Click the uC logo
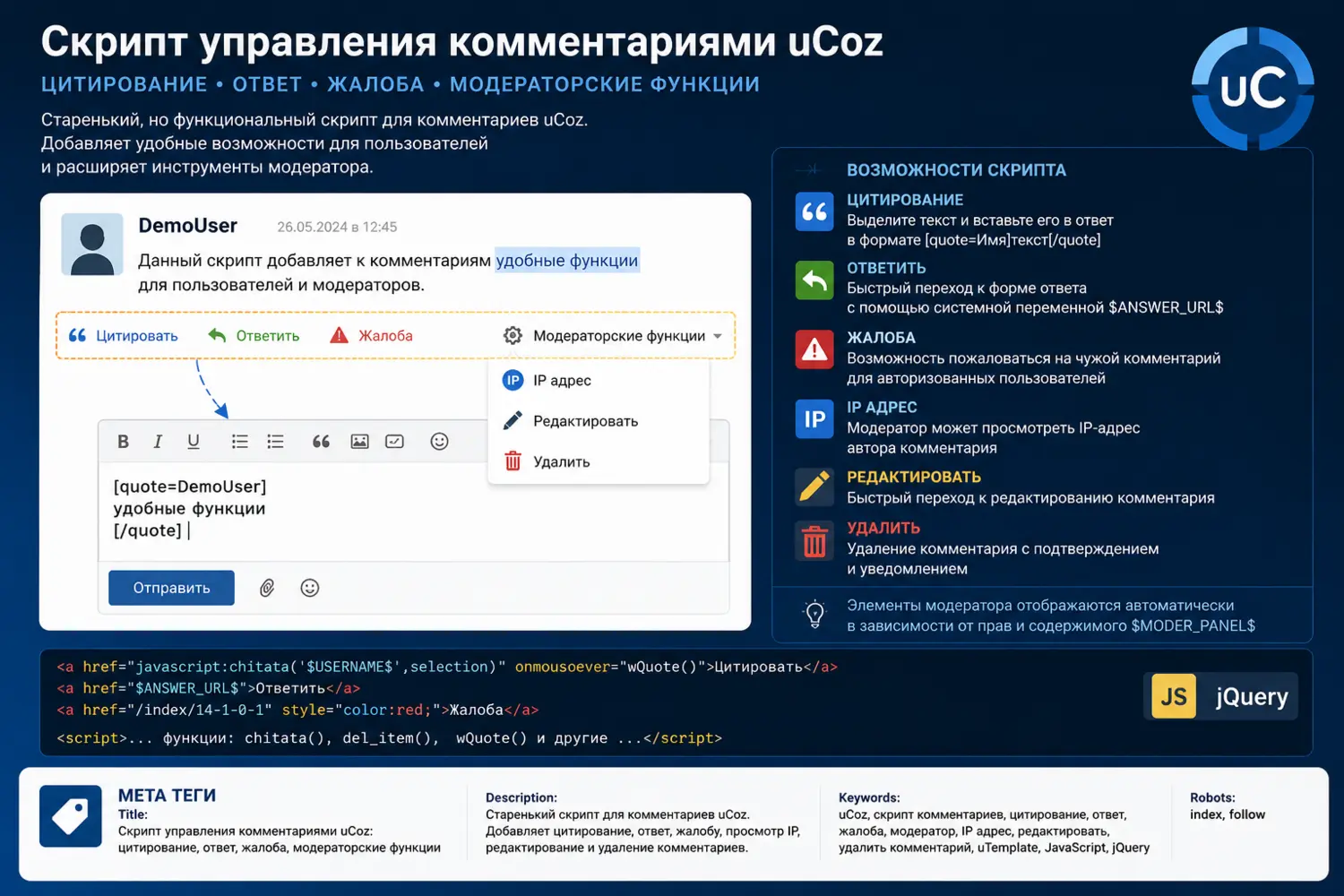 coord(1253,89)
